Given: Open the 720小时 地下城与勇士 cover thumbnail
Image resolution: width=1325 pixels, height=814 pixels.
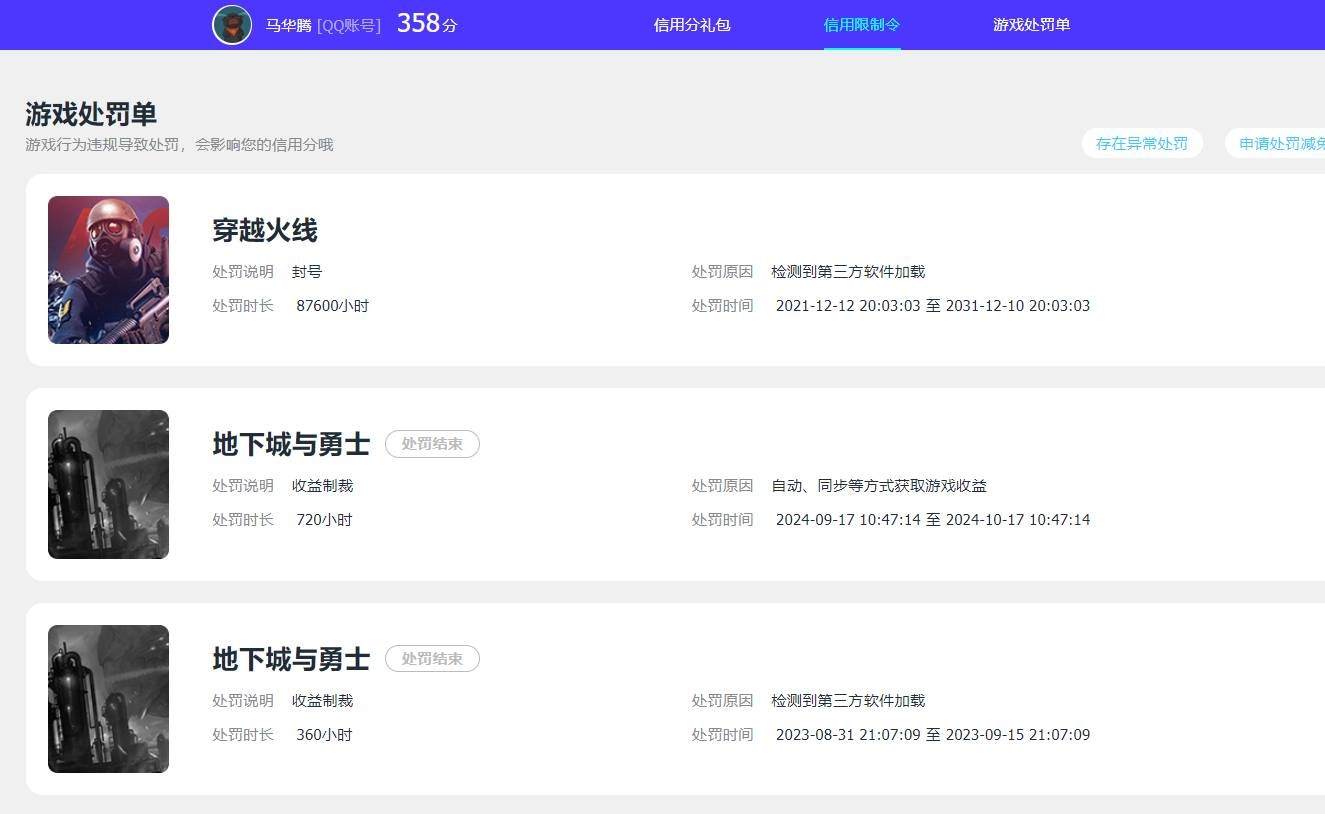Looking at the screenshot, I should tap(108, 484).
